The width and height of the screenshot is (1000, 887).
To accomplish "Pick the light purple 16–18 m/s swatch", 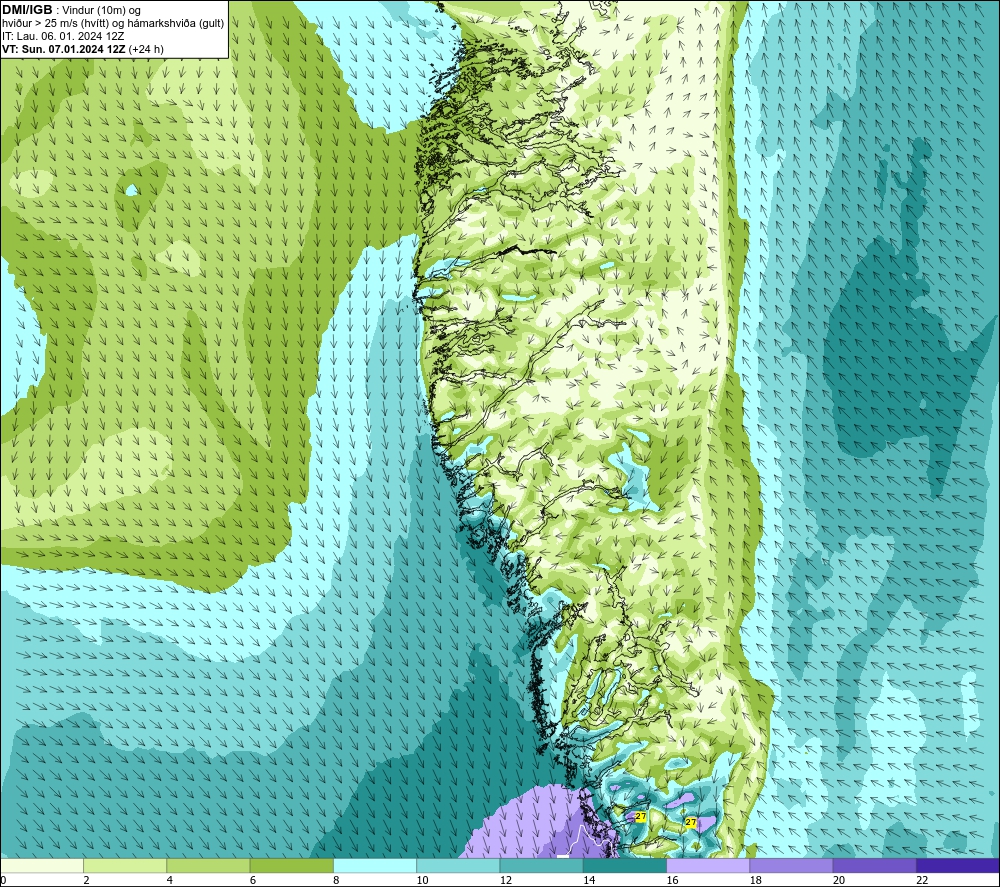I will [x=708, y=865].
